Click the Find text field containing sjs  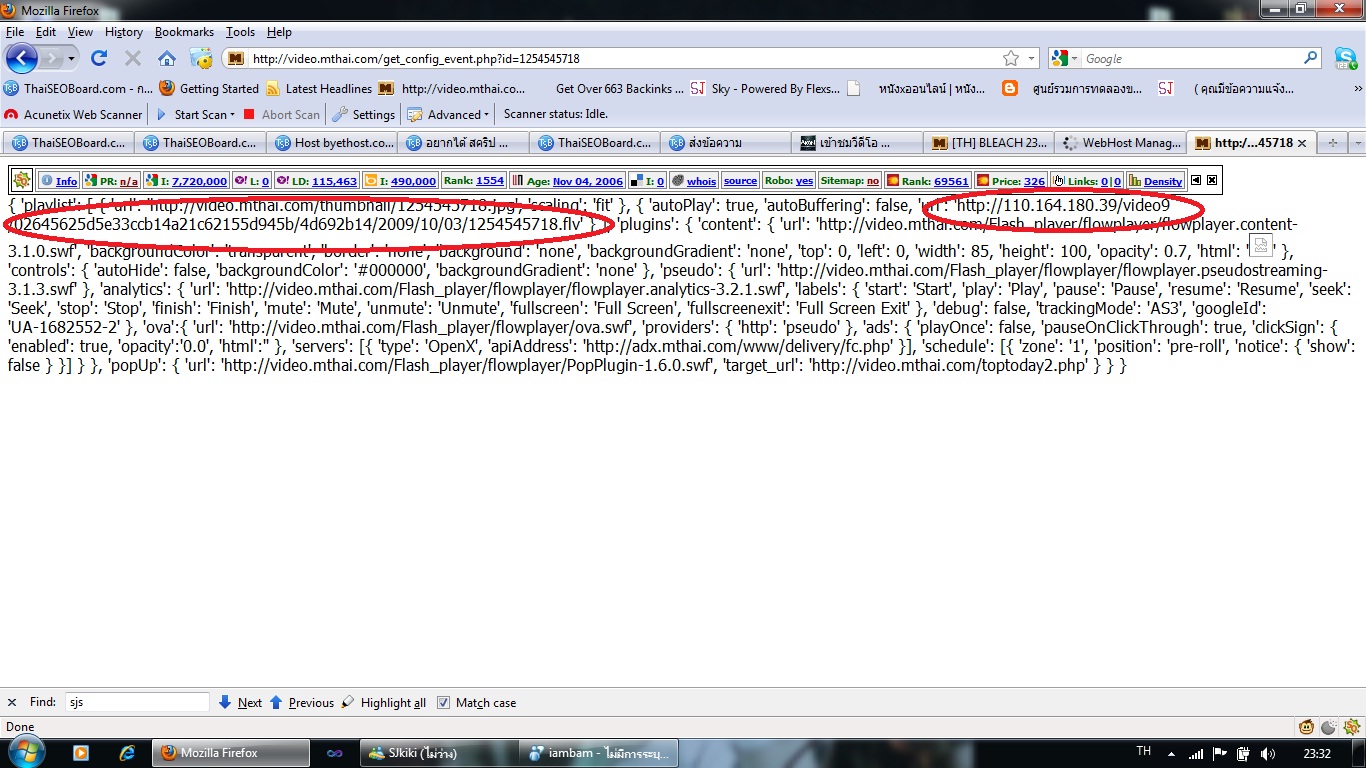point(137,702)
